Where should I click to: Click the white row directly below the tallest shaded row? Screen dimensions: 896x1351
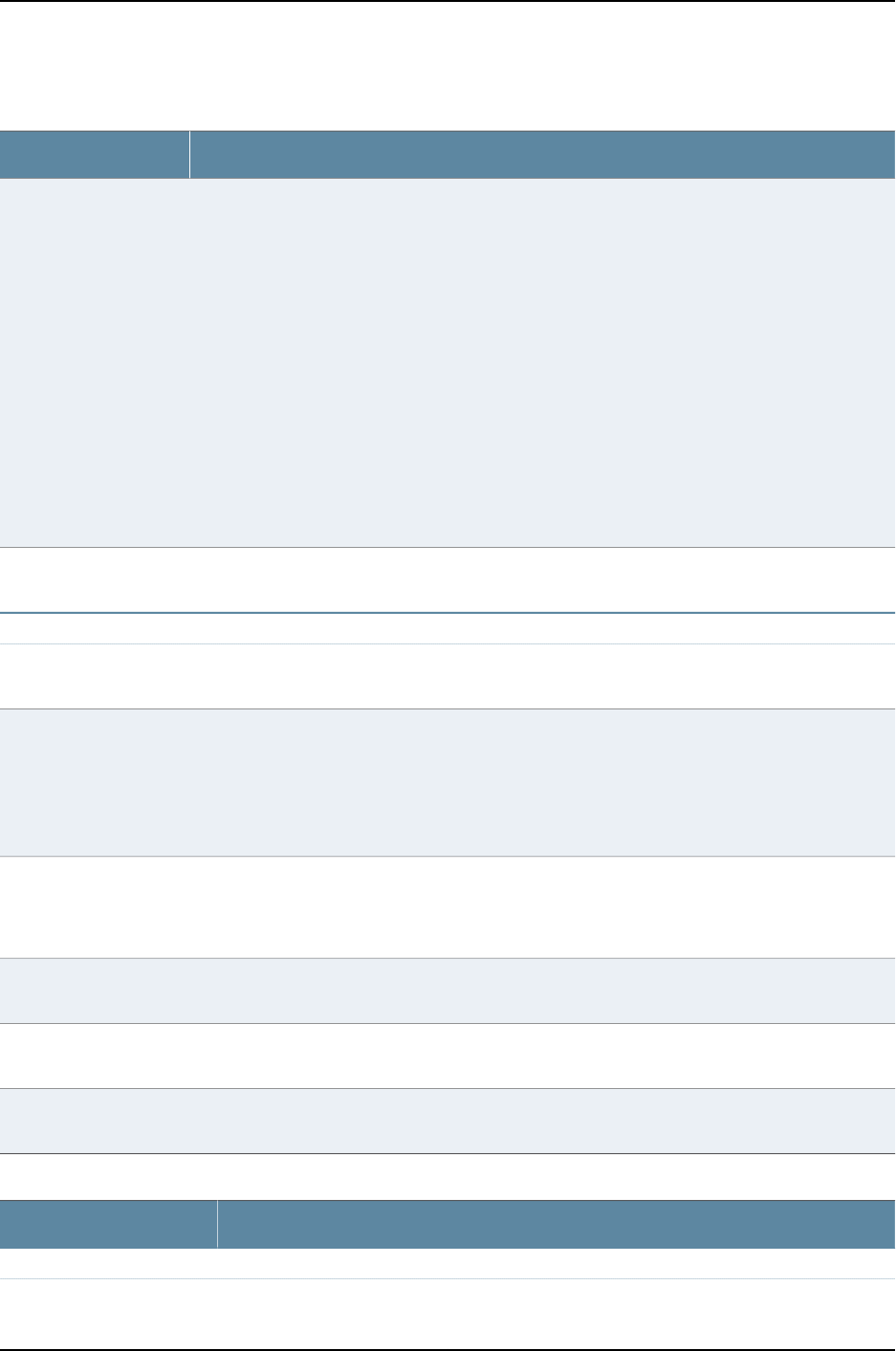pos(448,578)
